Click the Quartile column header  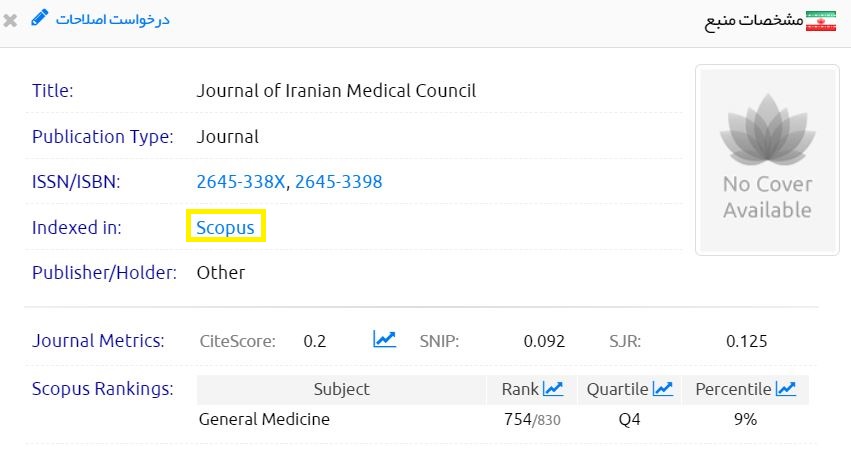pos(617,389)
